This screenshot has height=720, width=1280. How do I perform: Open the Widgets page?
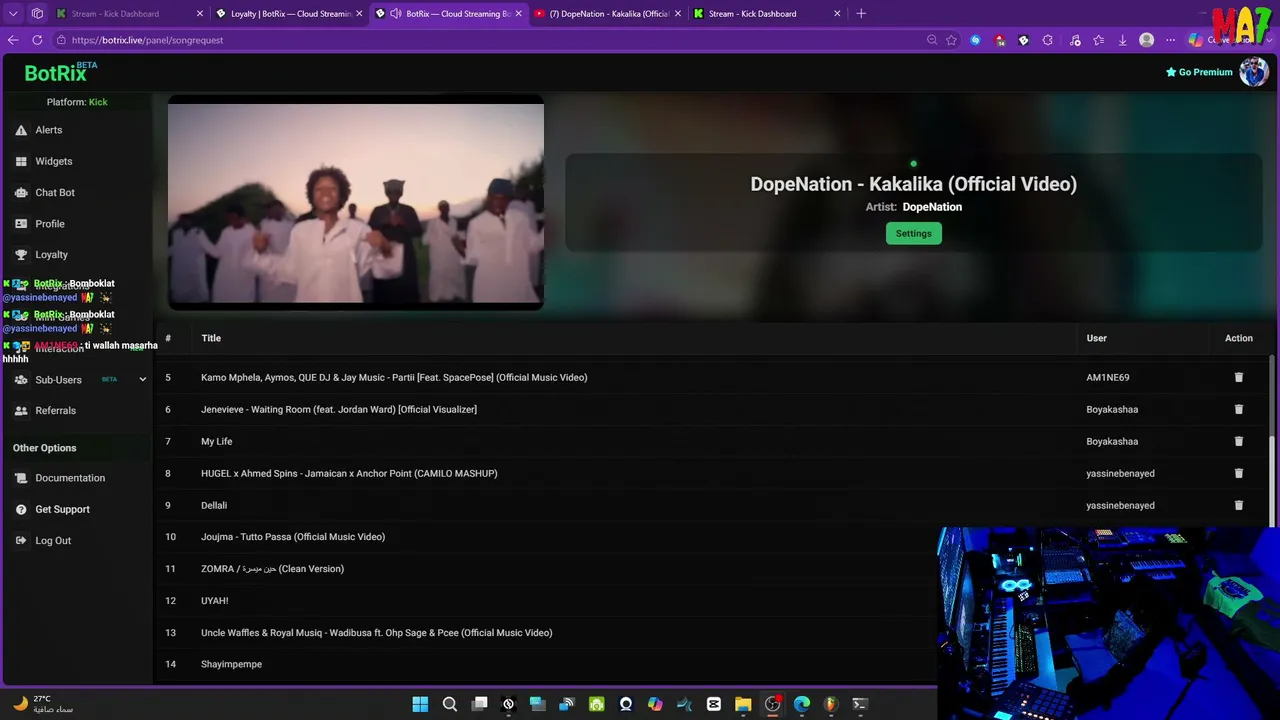click(53, 161)
